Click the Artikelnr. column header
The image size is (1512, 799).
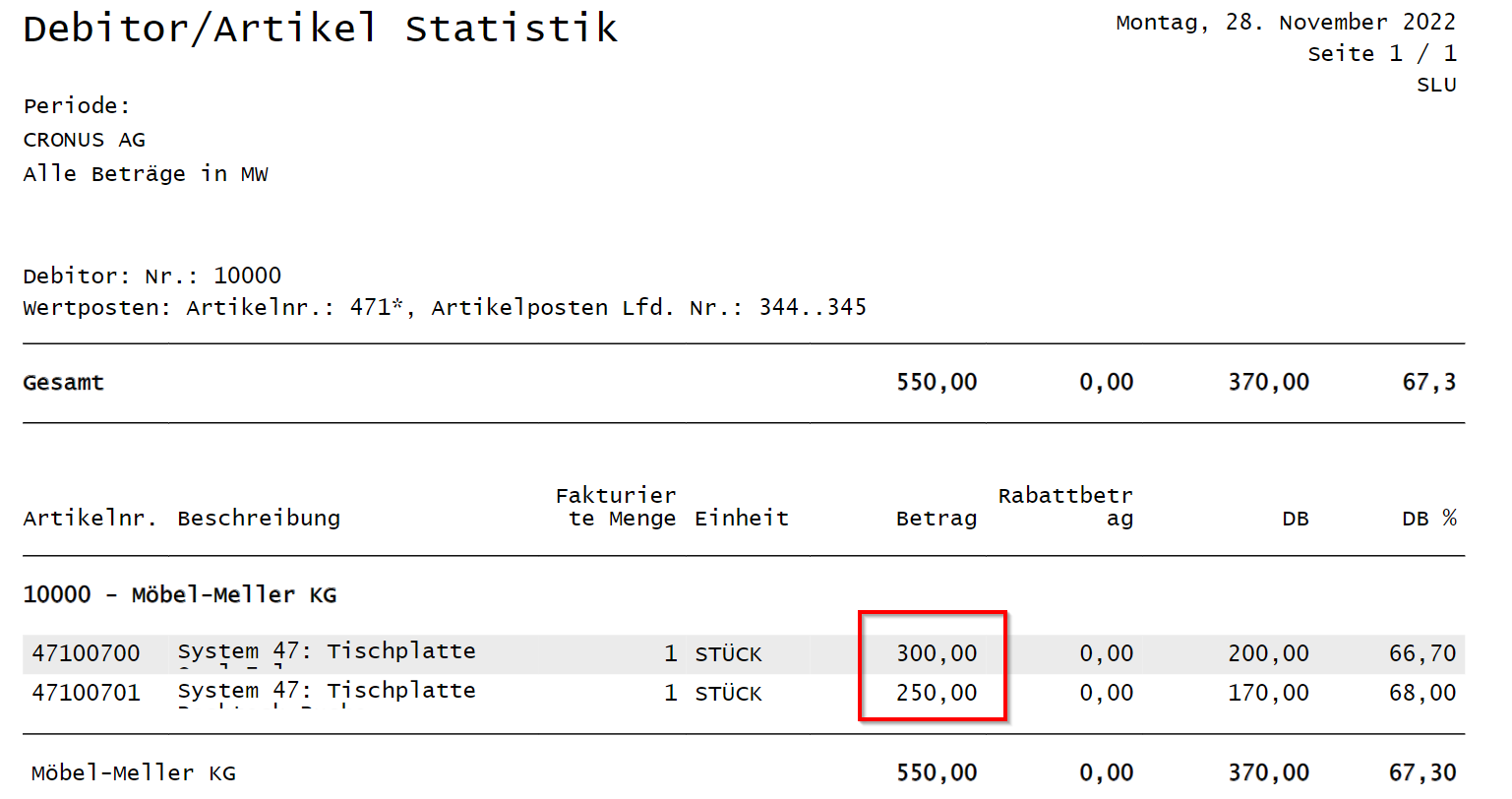coord(91,519)
